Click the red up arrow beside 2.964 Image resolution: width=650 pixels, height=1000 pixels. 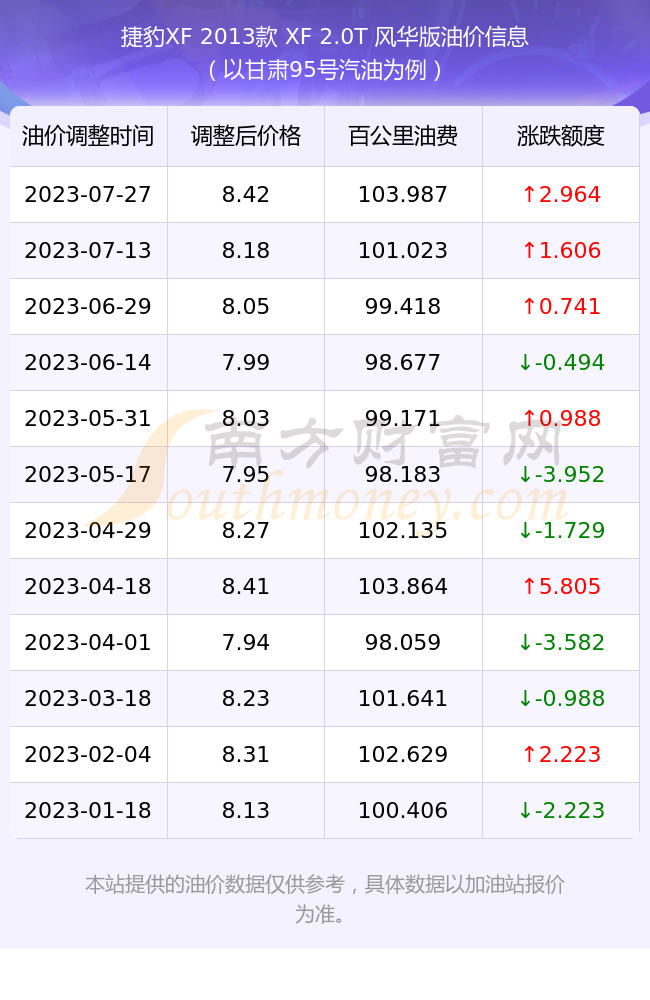(529, 195)
